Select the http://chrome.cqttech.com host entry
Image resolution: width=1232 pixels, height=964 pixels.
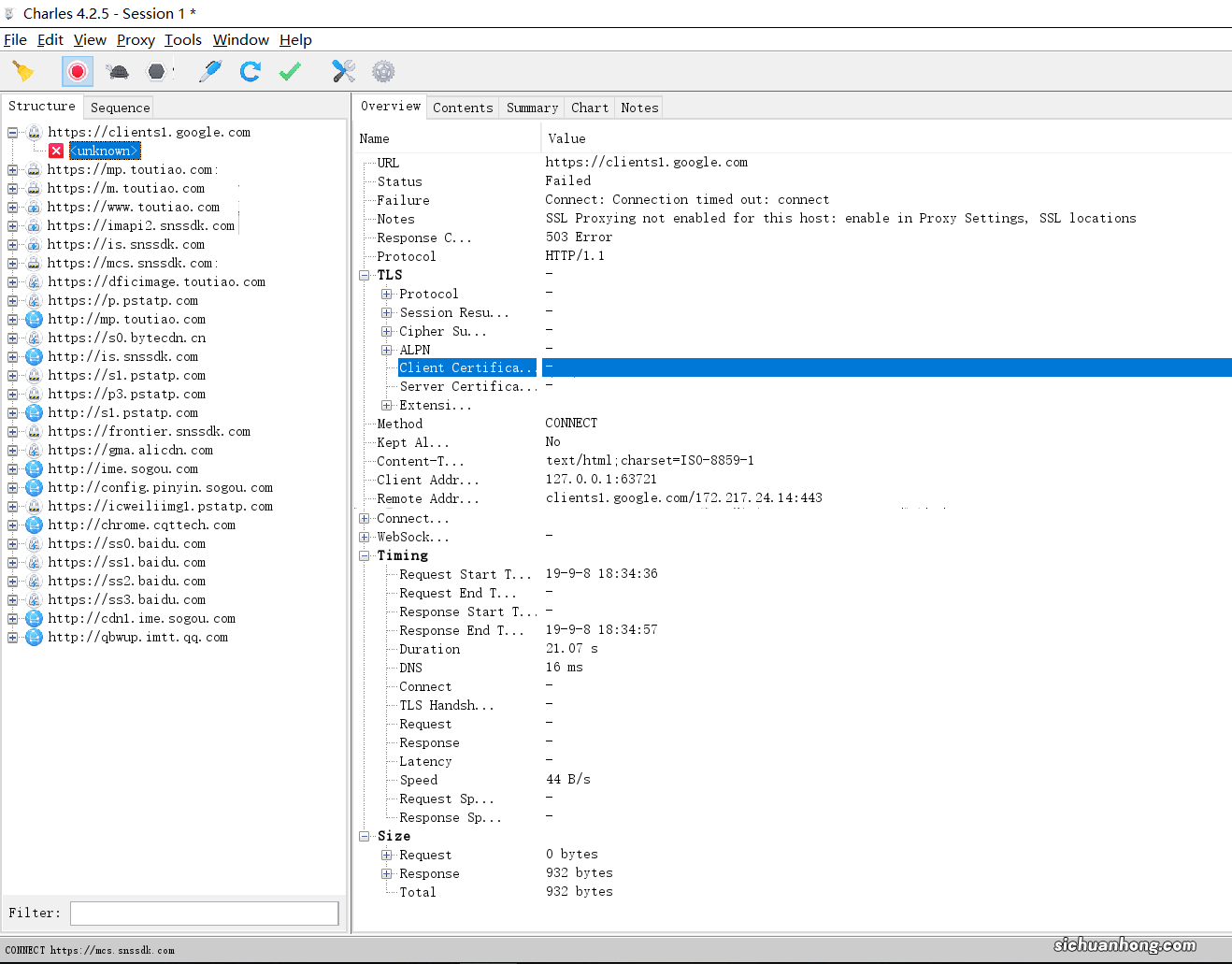[x=141, y=525]
